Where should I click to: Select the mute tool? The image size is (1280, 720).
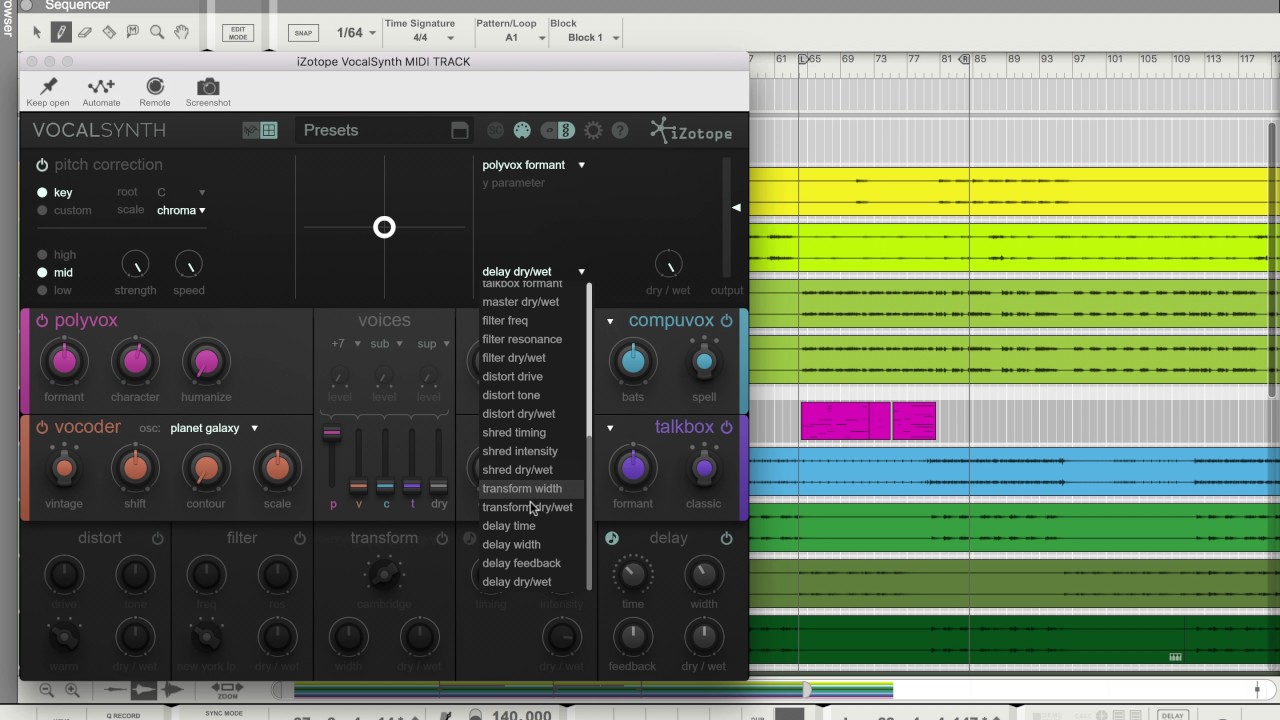coord(133,32)
